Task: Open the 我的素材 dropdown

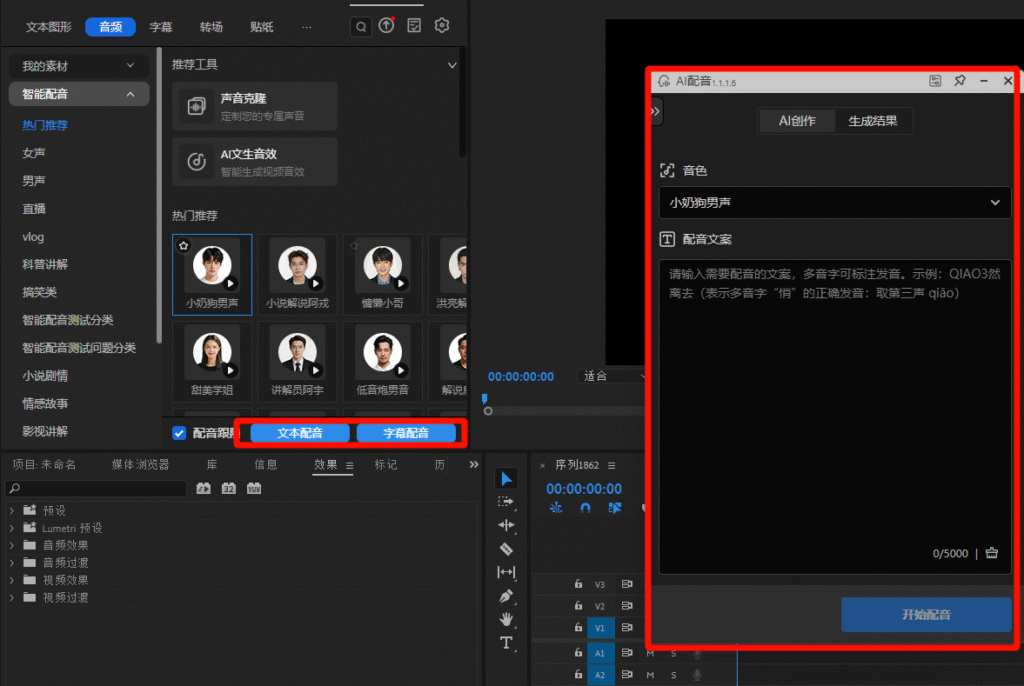Action: click(78, 66)
